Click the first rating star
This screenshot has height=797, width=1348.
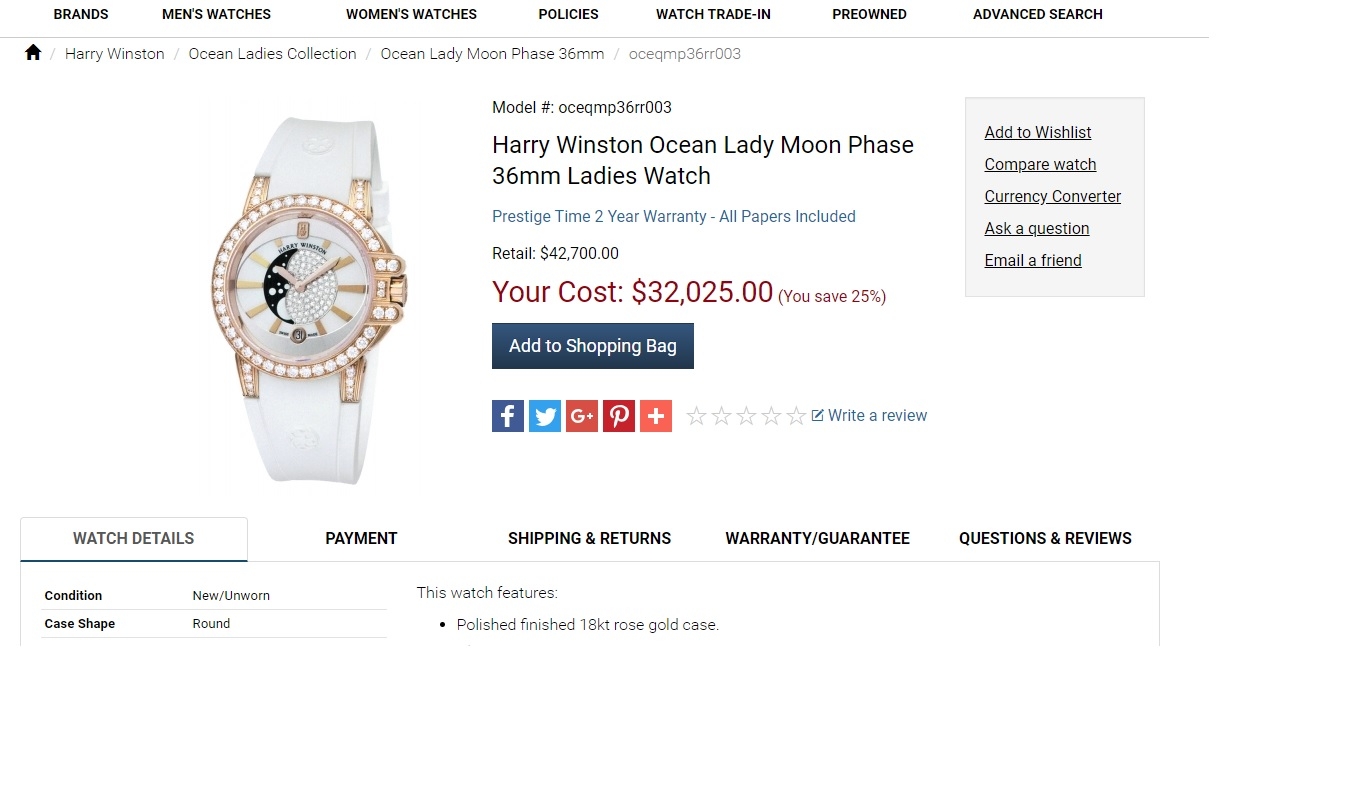pyautogui.click(x=697, y=416)
